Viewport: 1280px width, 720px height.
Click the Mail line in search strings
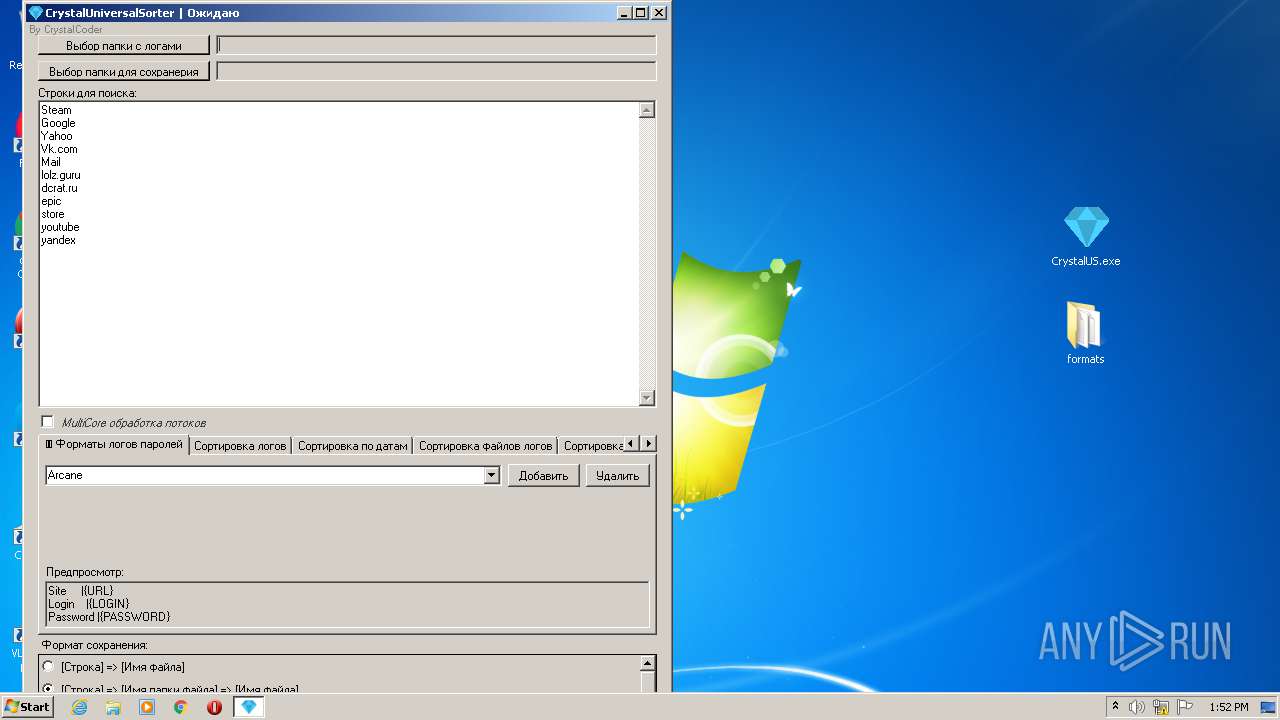[51, 162]
